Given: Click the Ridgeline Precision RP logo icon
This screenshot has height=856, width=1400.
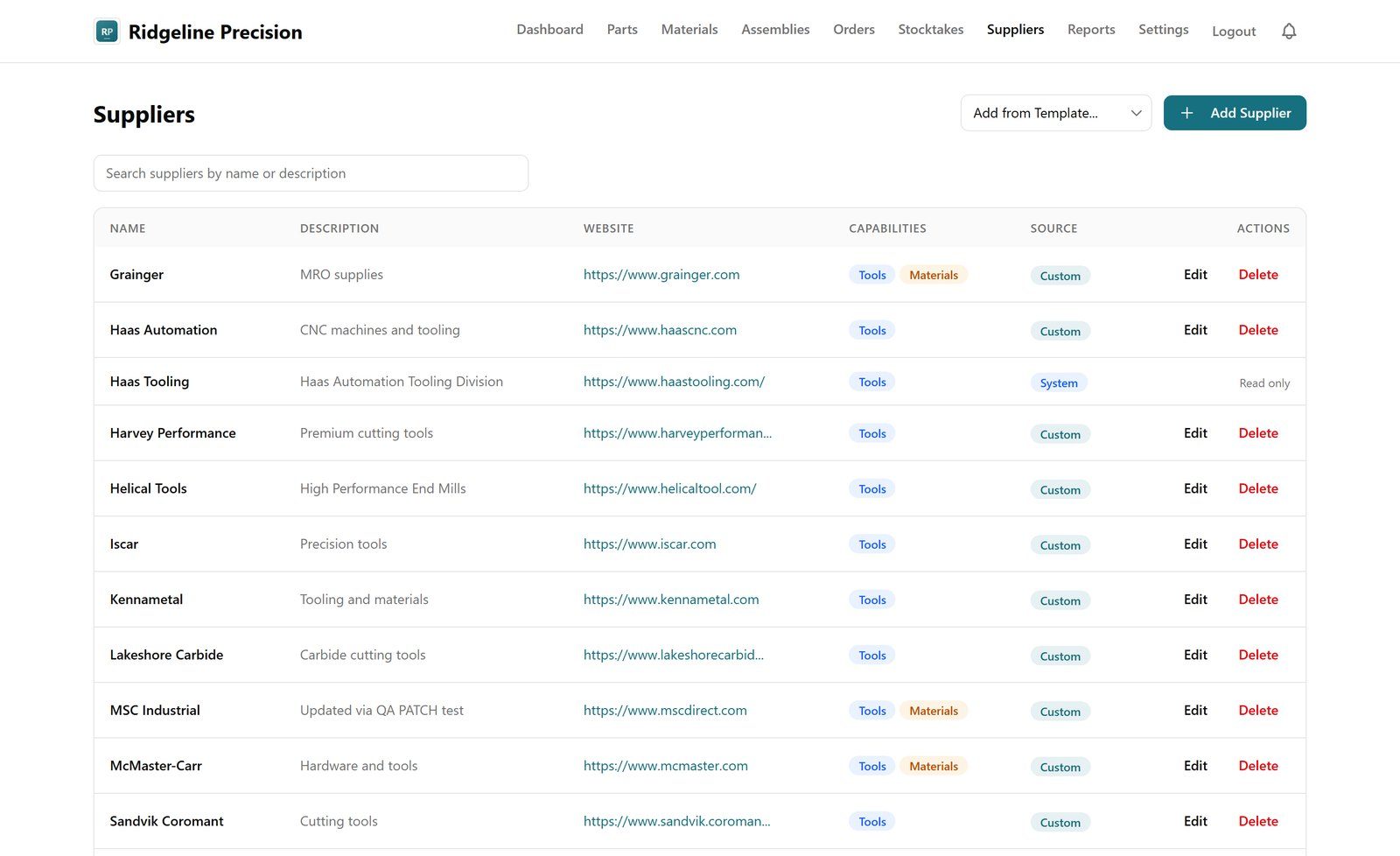Looking at the screenshot, I should tap(107, 32).
